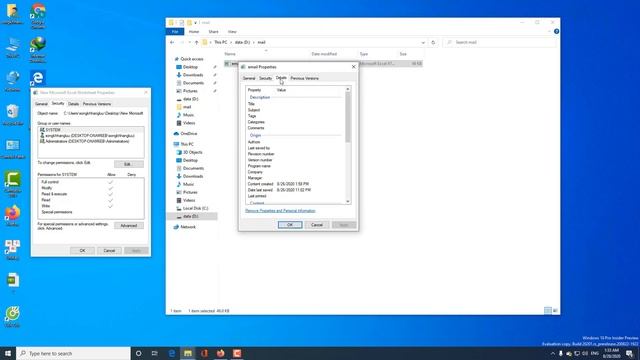
Task: Click Edit permissions button
Action: [128, 164]
